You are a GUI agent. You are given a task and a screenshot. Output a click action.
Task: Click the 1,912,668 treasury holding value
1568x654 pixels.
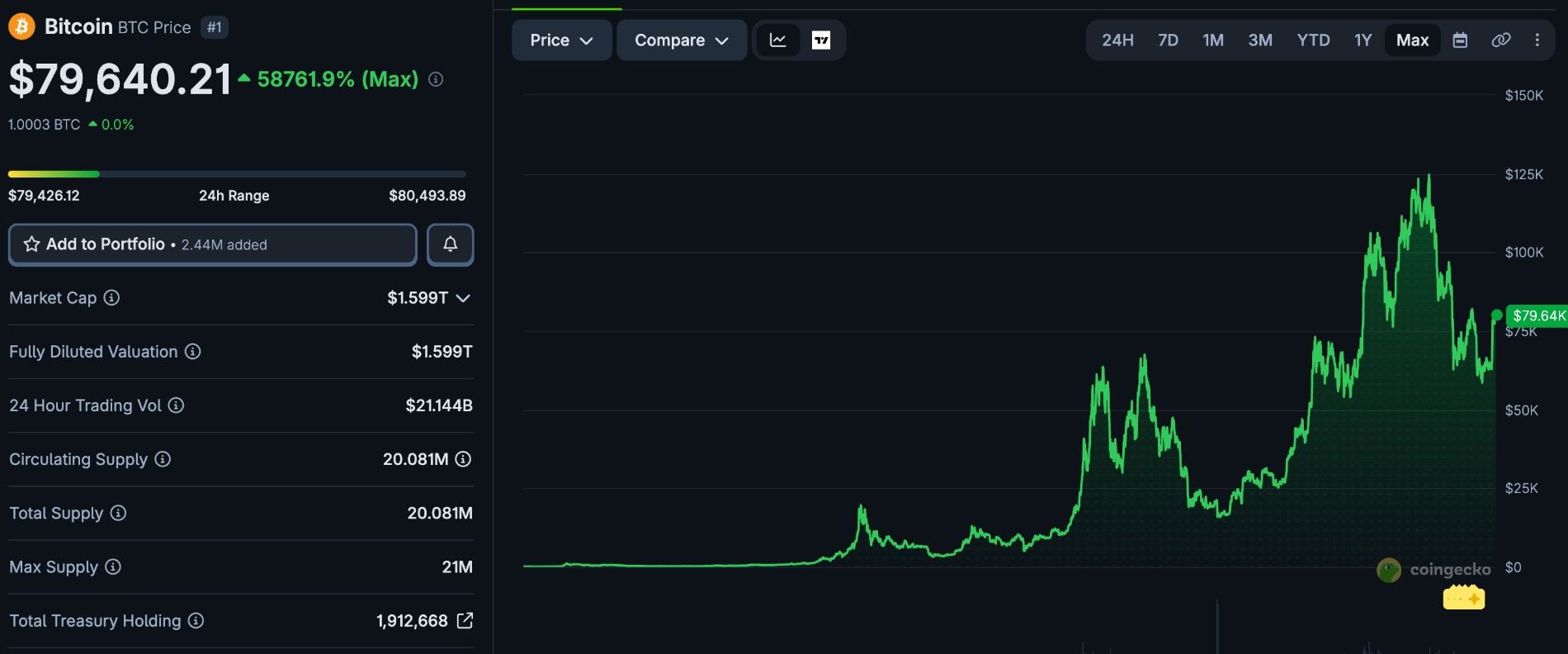412,620
